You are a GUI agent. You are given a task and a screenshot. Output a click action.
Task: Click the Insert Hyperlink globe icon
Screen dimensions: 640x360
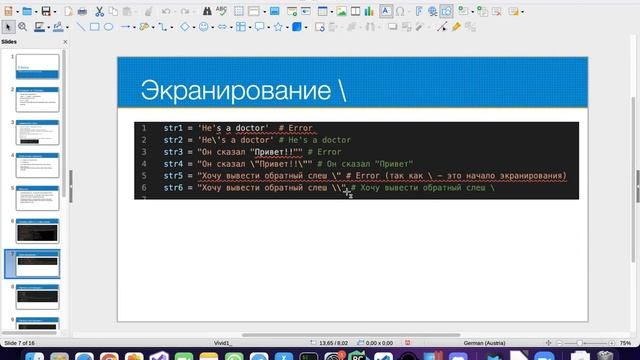tap(432, 11)
